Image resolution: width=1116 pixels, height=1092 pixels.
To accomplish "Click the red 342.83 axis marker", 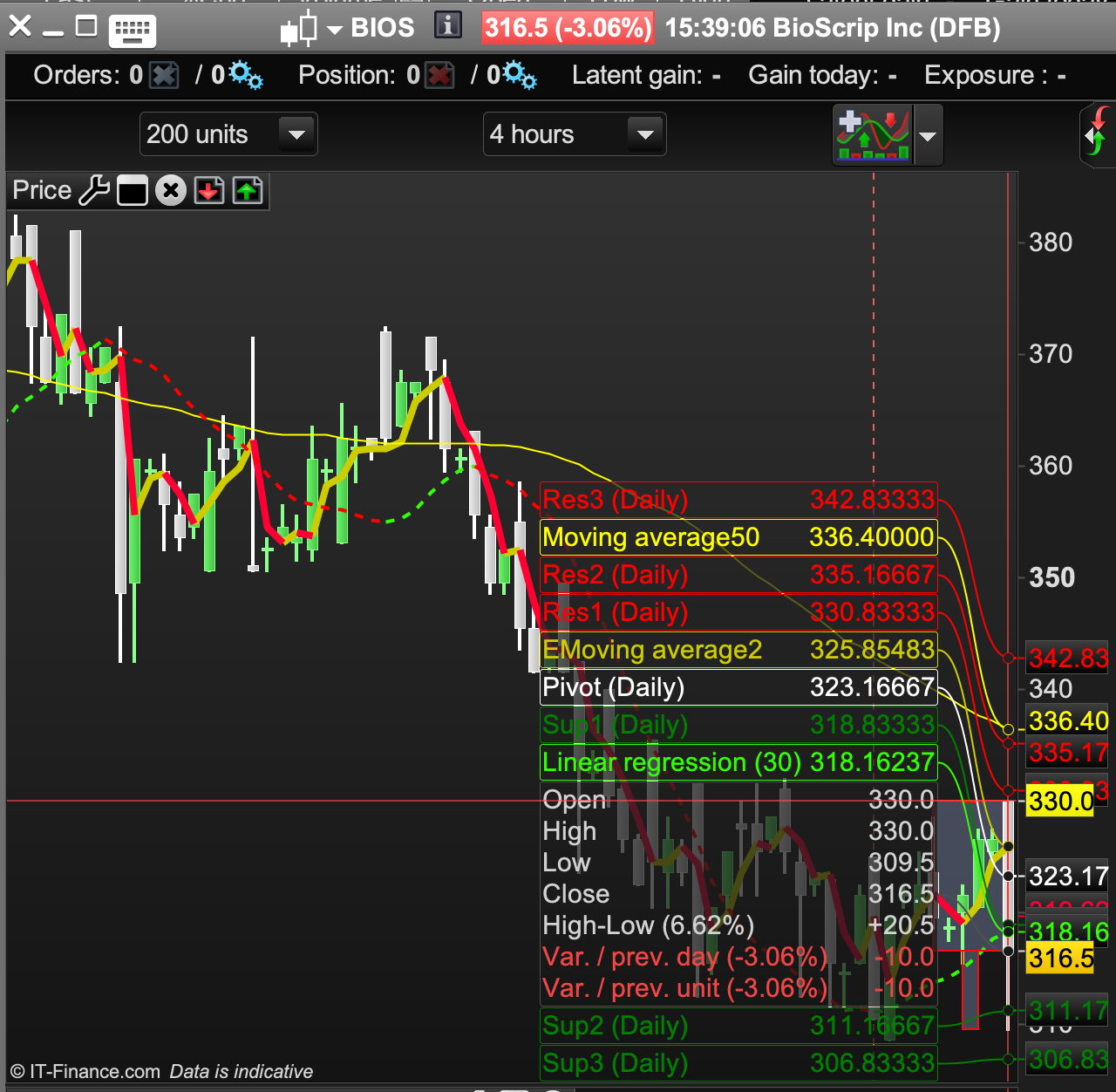I will tap(1068, 658).
